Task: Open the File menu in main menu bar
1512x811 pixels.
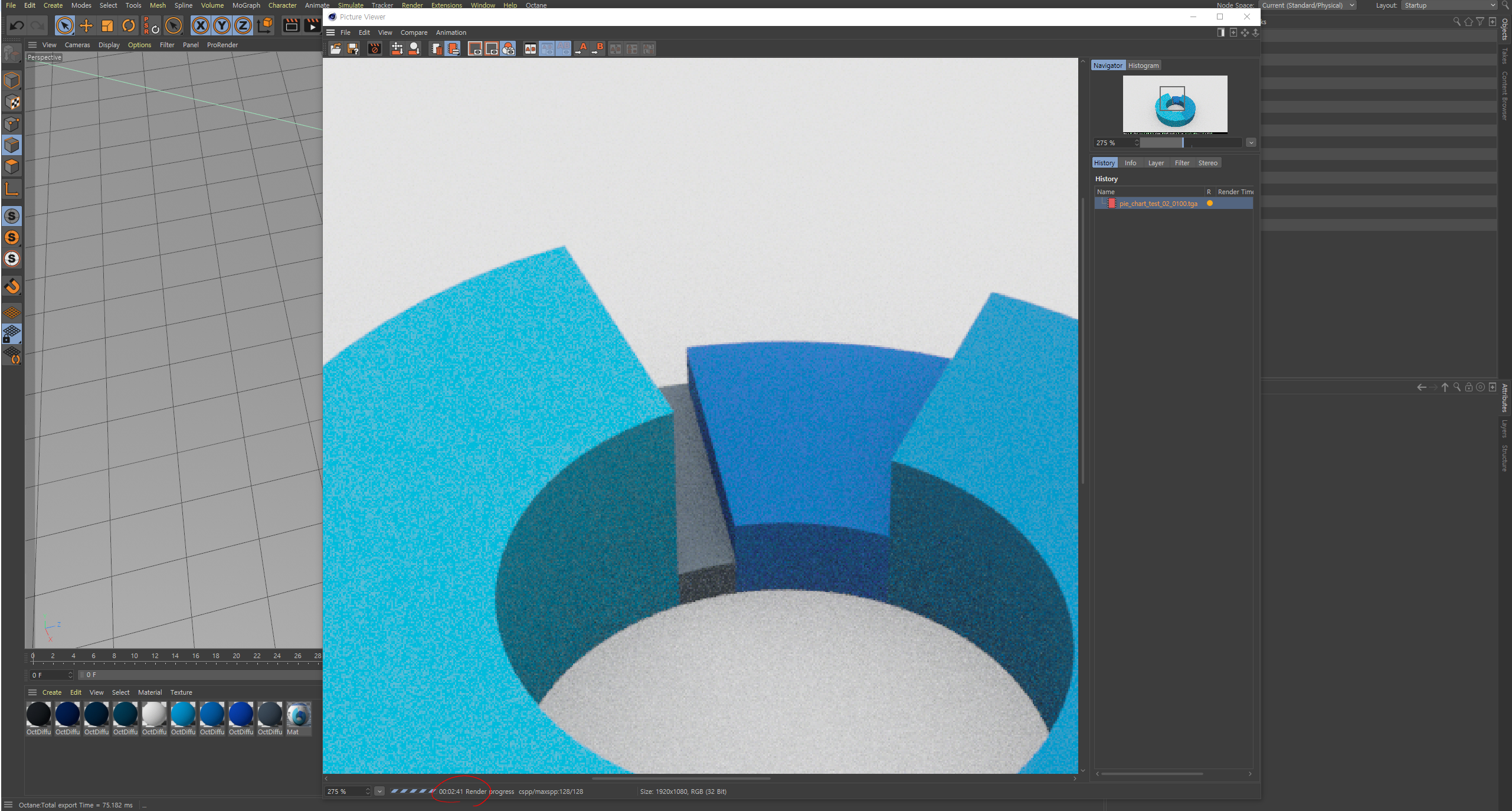Action: pos(11,5)
